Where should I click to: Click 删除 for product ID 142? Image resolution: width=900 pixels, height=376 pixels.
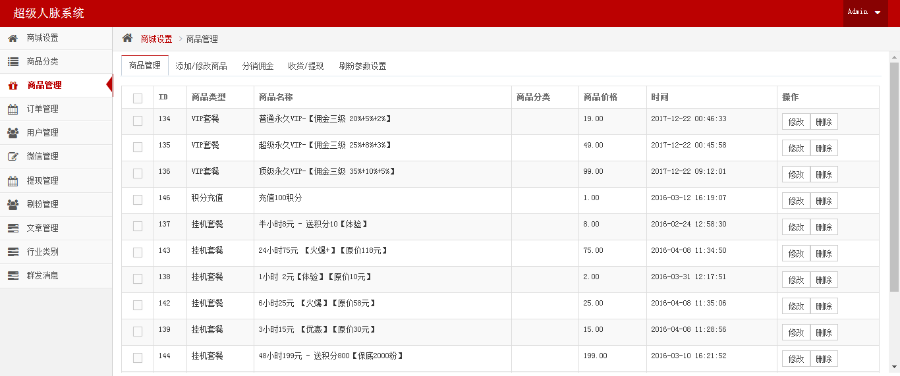click(x=824, y=307)
